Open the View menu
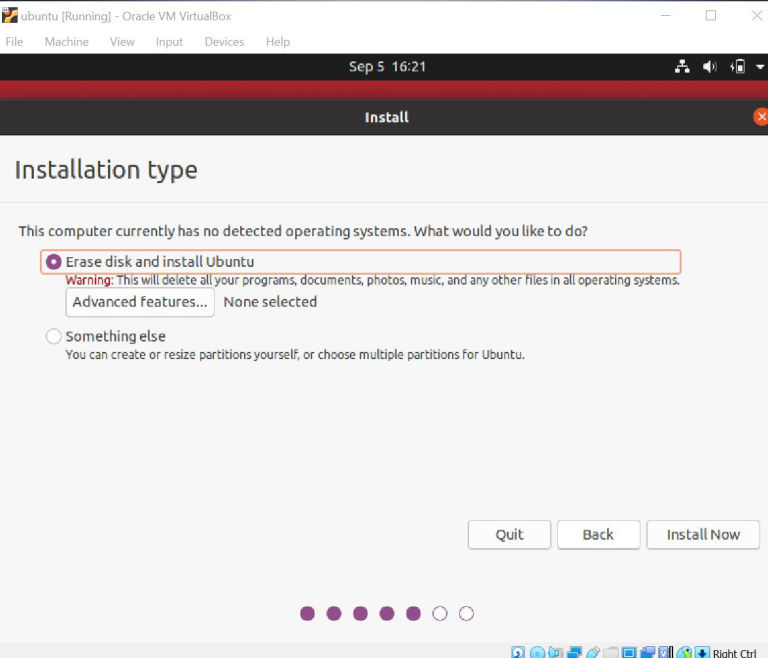The width and height of the screenshot is (768, 658). click(122, 42)
